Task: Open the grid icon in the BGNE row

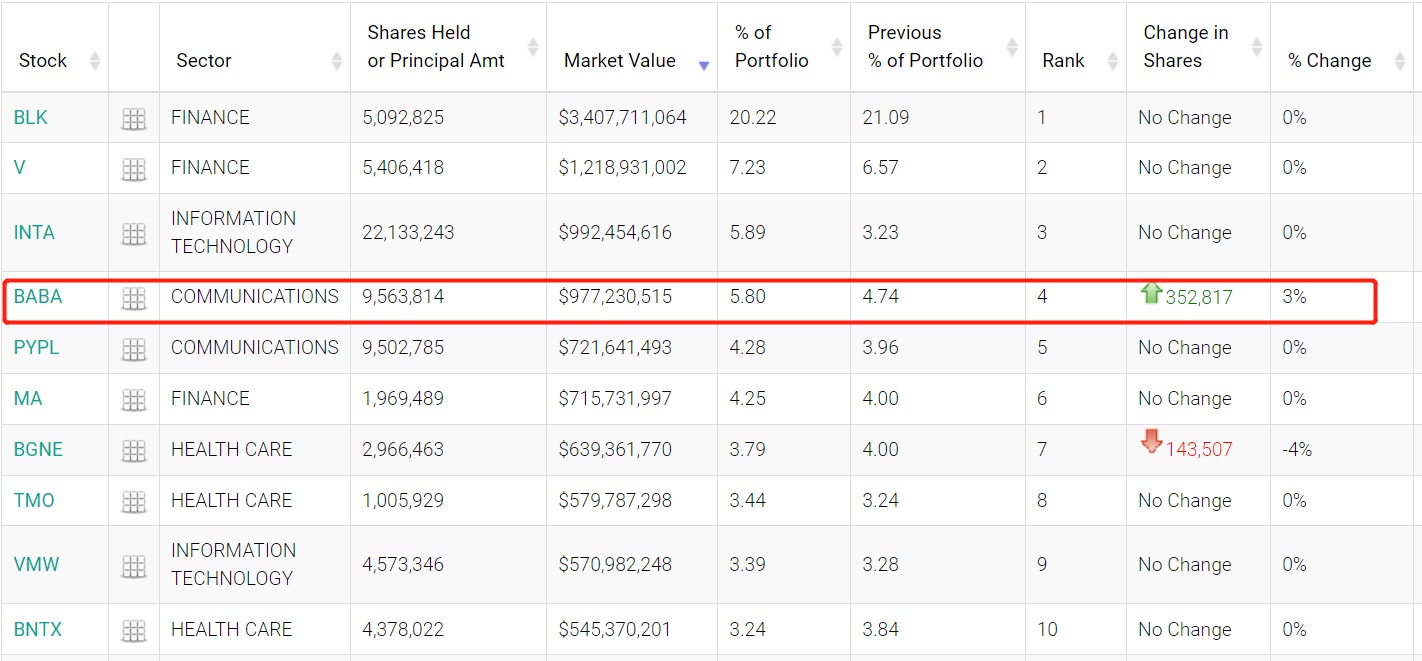Action: (x=133, y=451)
